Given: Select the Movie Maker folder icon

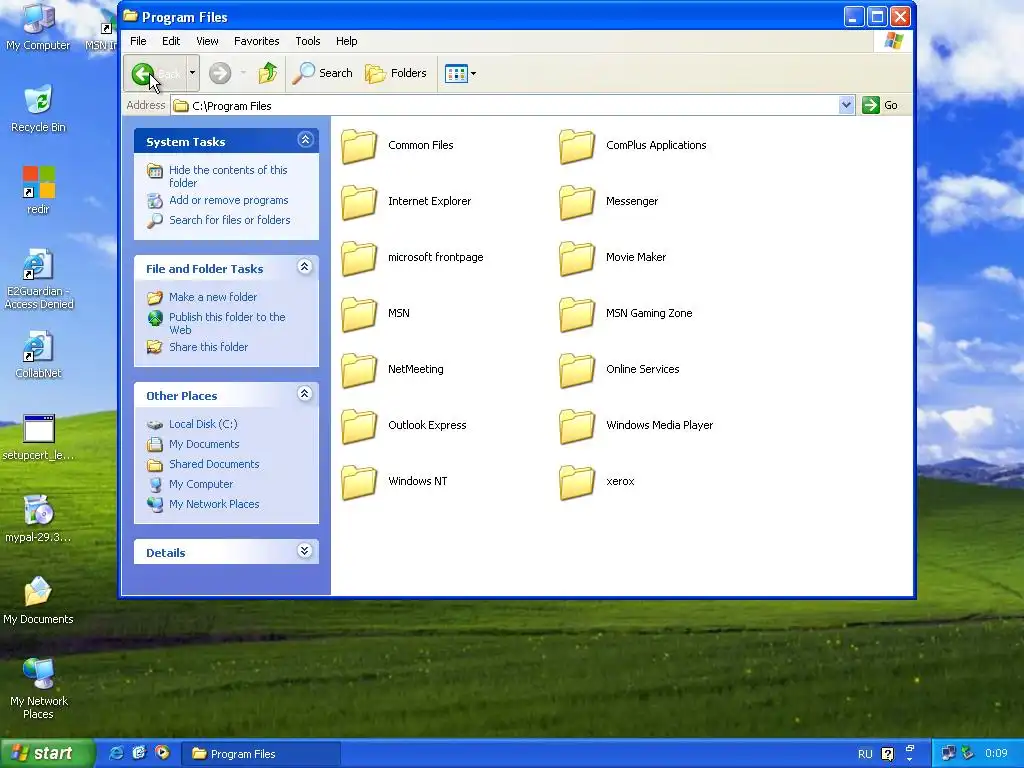Looking at the screenshot, I should click(x=577, y=258).
